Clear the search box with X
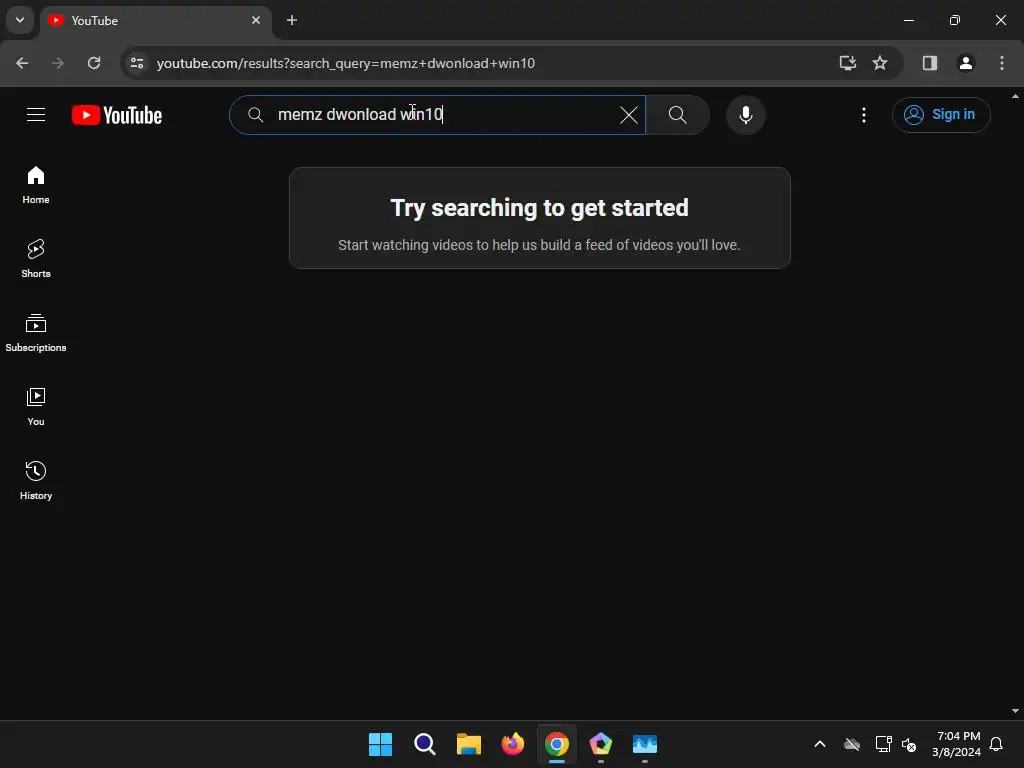The width and height of the screenshot is (1024, 768). [628, 115]
